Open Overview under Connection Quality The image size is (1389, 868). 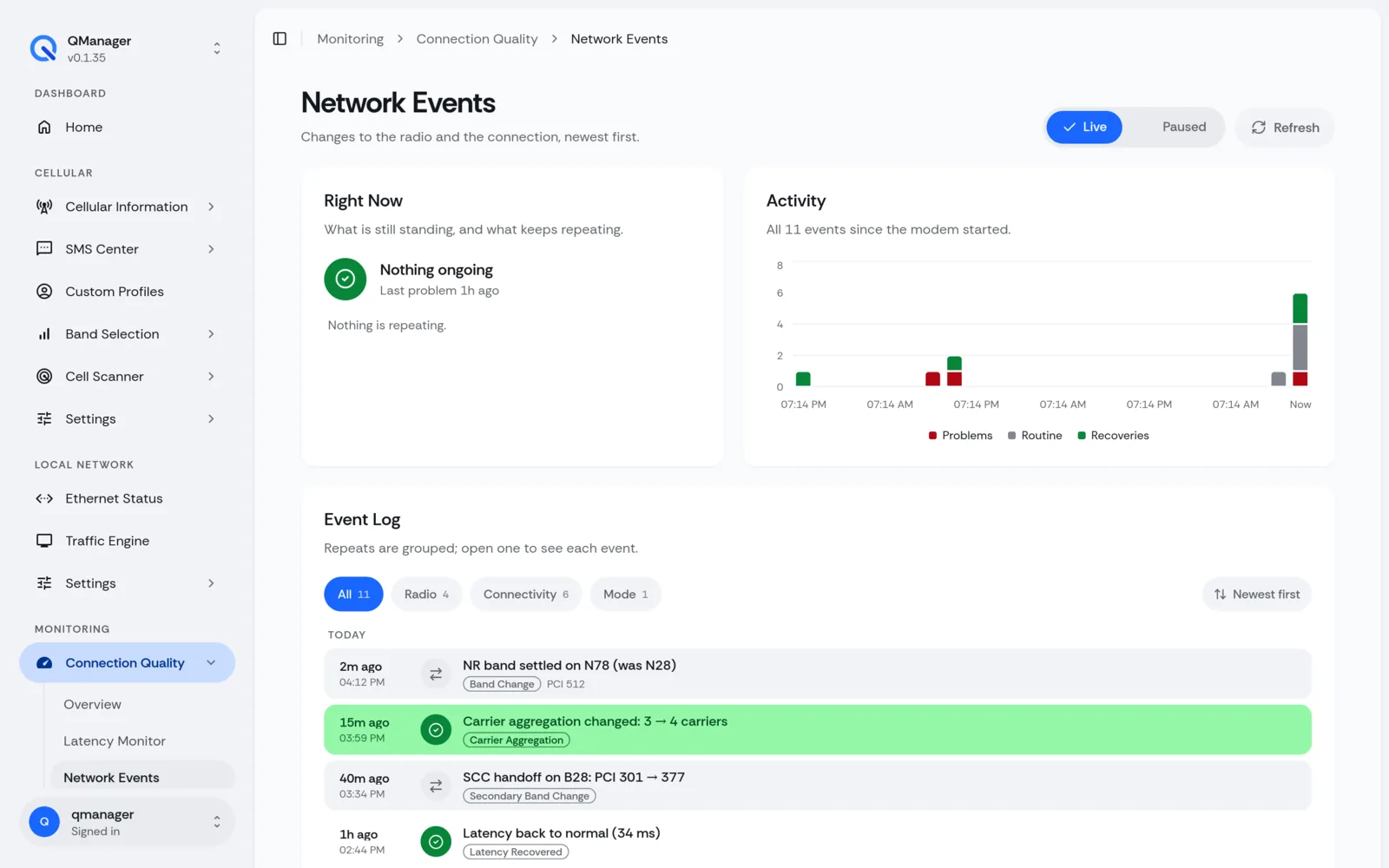pyautogui.click(x=92, y=705)
